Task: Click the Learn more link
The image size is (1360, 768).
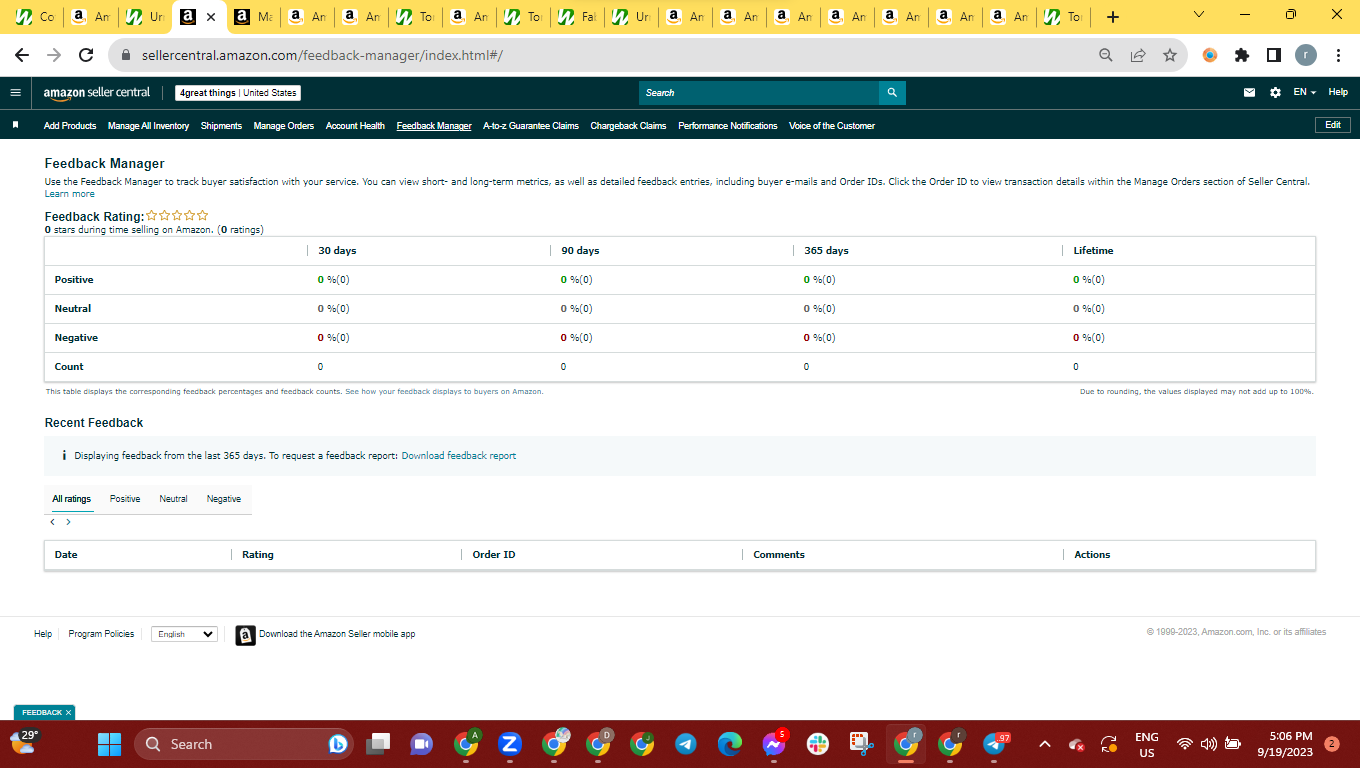Action: tap(70, 194)
